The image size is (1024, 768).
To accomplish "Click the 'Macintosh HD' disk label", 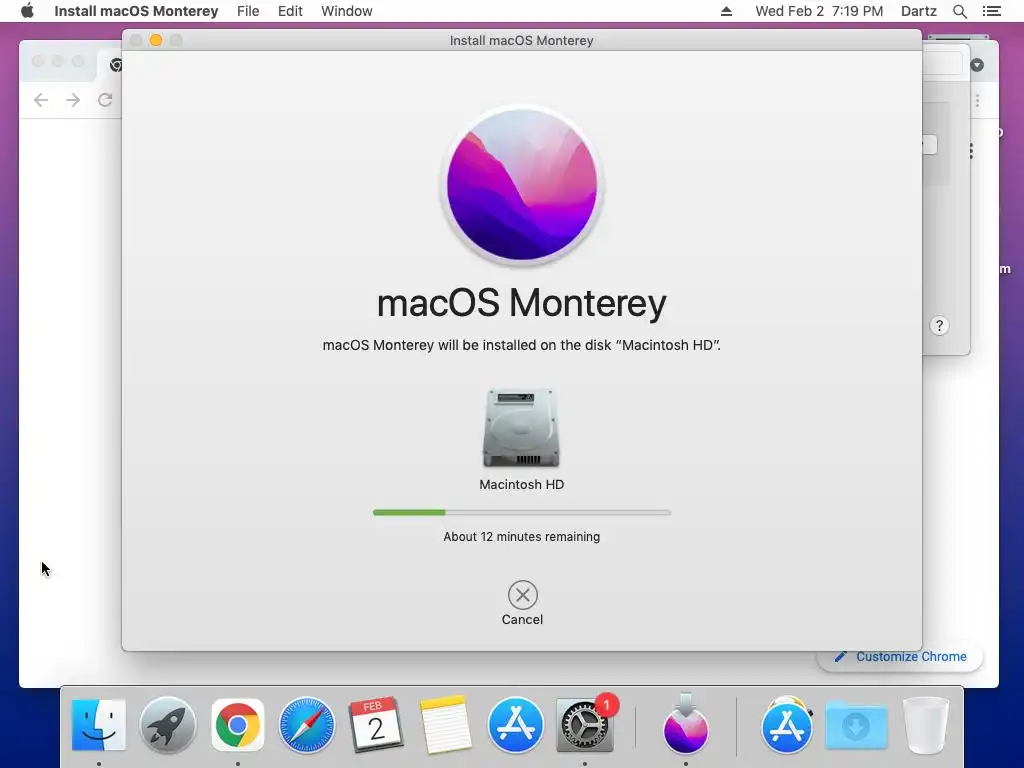I will point(522,485).
